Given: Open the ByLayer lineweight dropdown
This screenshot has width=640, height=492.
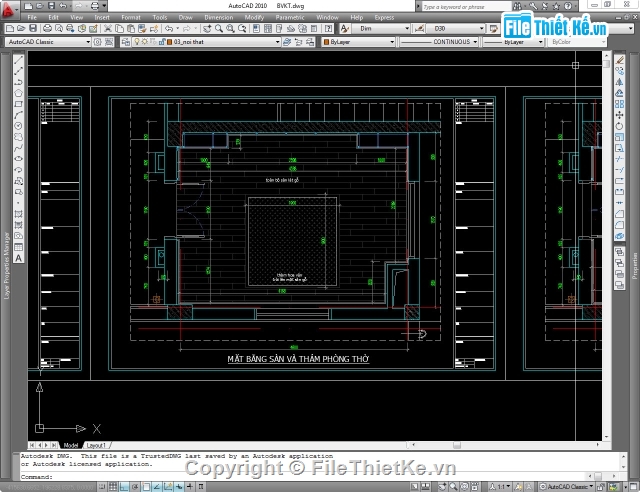Looking at the screenshot, I should pyautogui.click(x=513, y=42).
